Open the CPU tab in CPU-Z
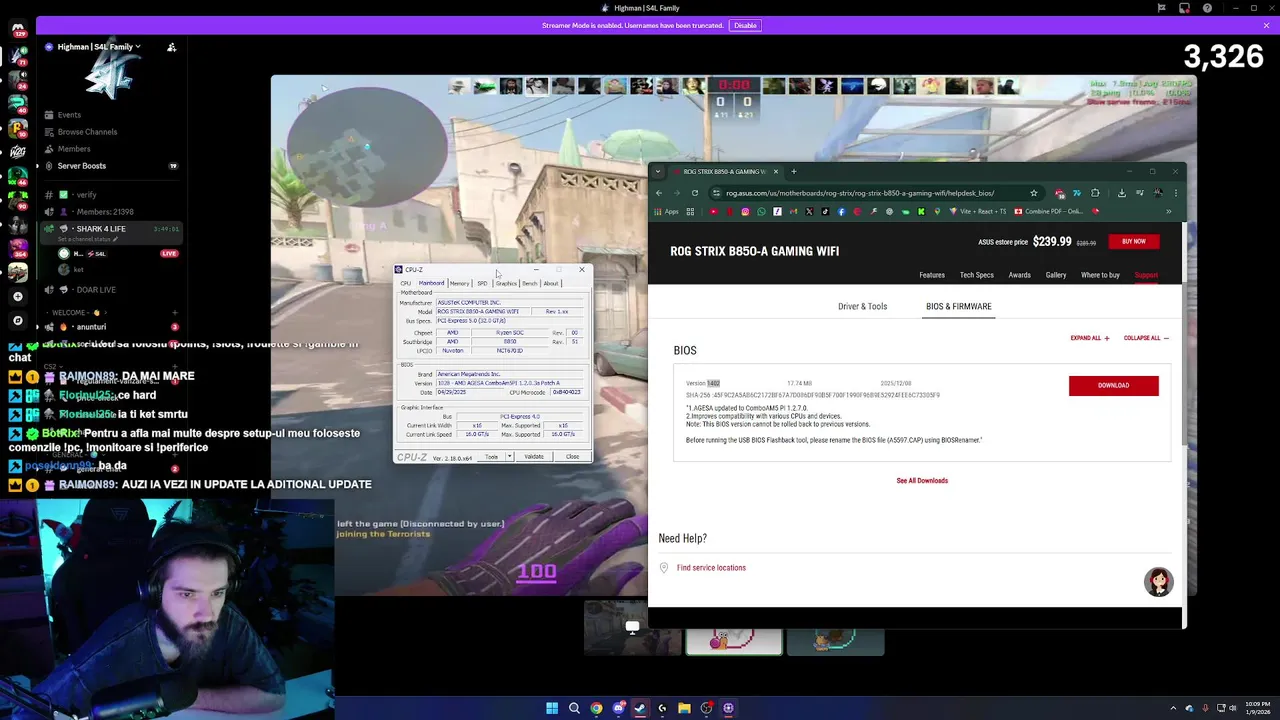Screen dimensions: 1280x720 406,283
